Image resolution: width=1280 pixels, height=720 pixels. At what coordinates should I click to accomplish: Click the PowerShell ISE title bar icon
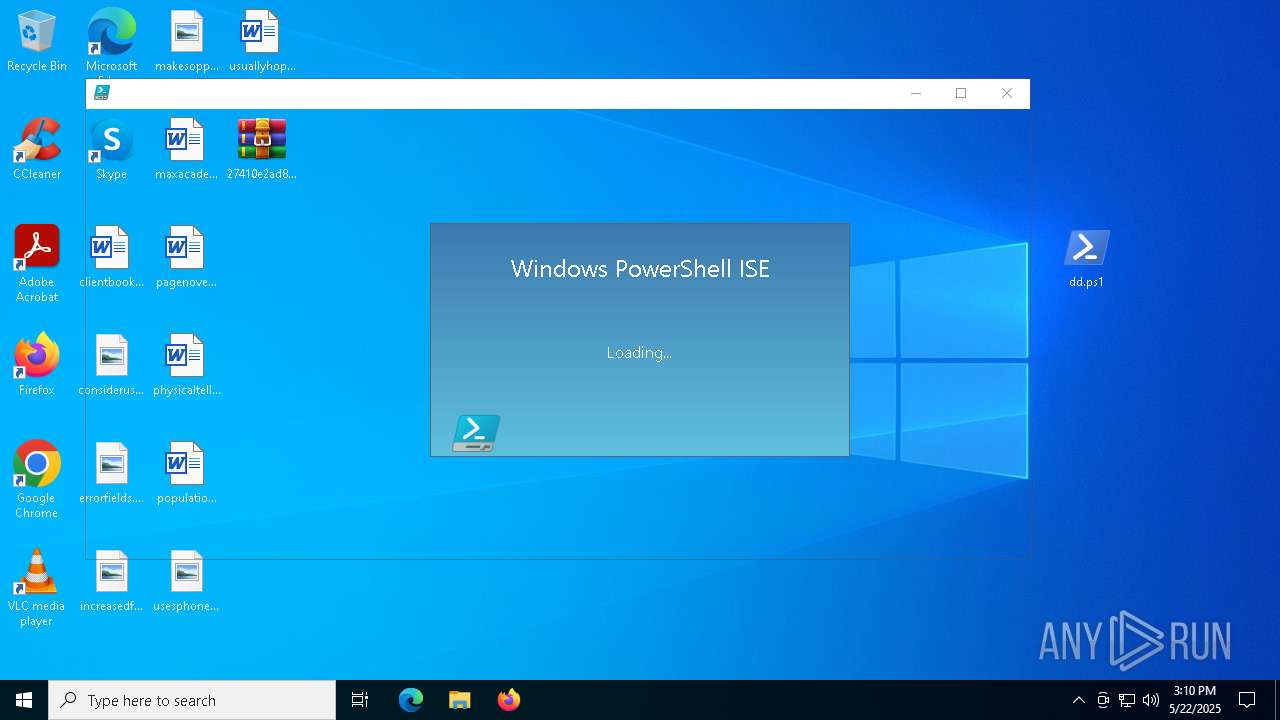pyautogui.click(x=101, y=93)
